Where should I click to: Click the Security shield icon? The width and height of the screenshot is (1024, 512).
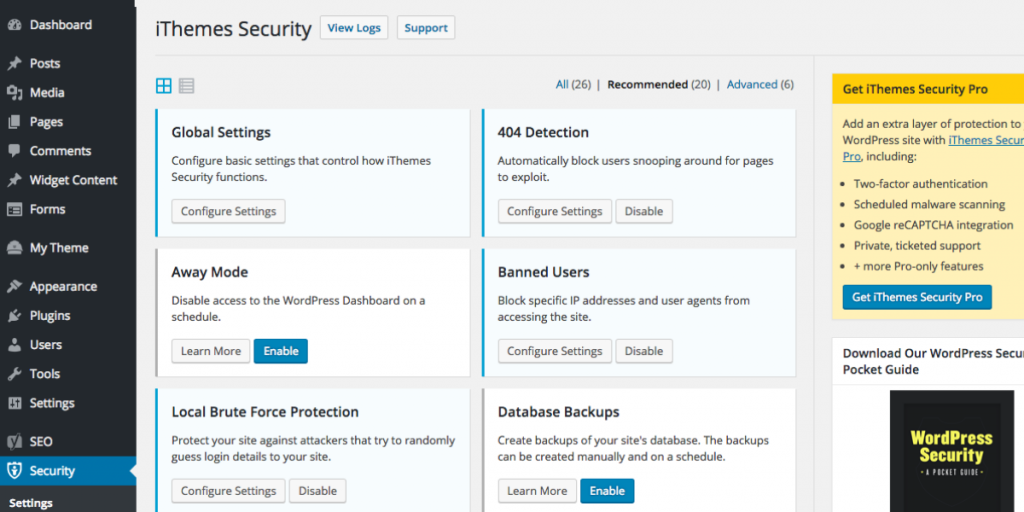[x=14, y=471]
